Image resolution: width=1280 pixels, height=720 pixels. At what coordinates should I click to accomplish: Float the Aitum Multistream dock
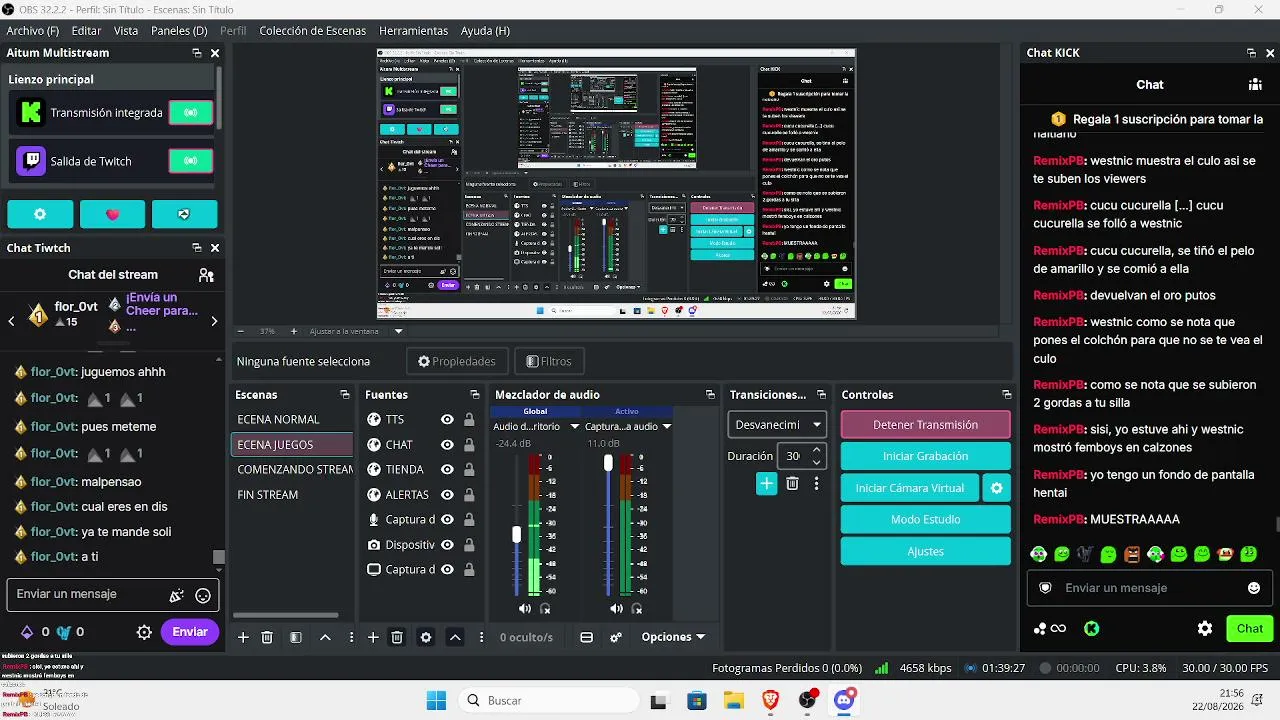[197, 53]
